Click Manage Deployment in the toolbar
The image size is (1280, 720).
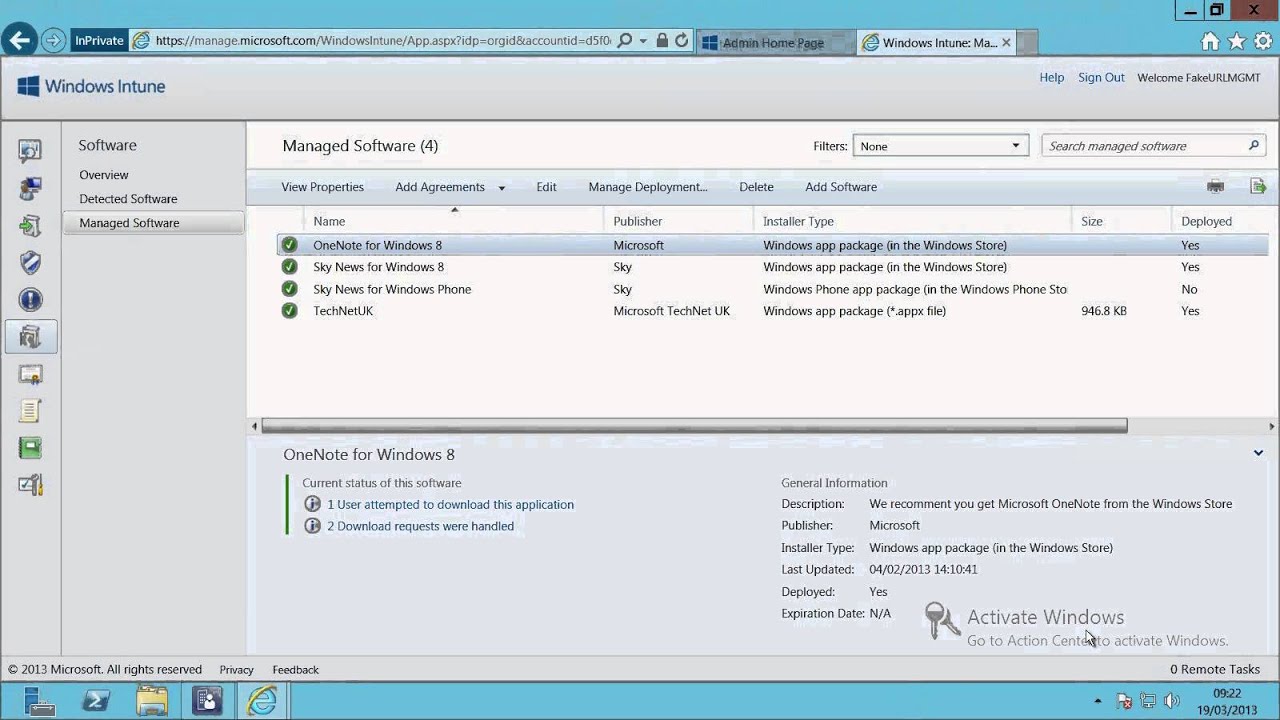pos(648,187)
